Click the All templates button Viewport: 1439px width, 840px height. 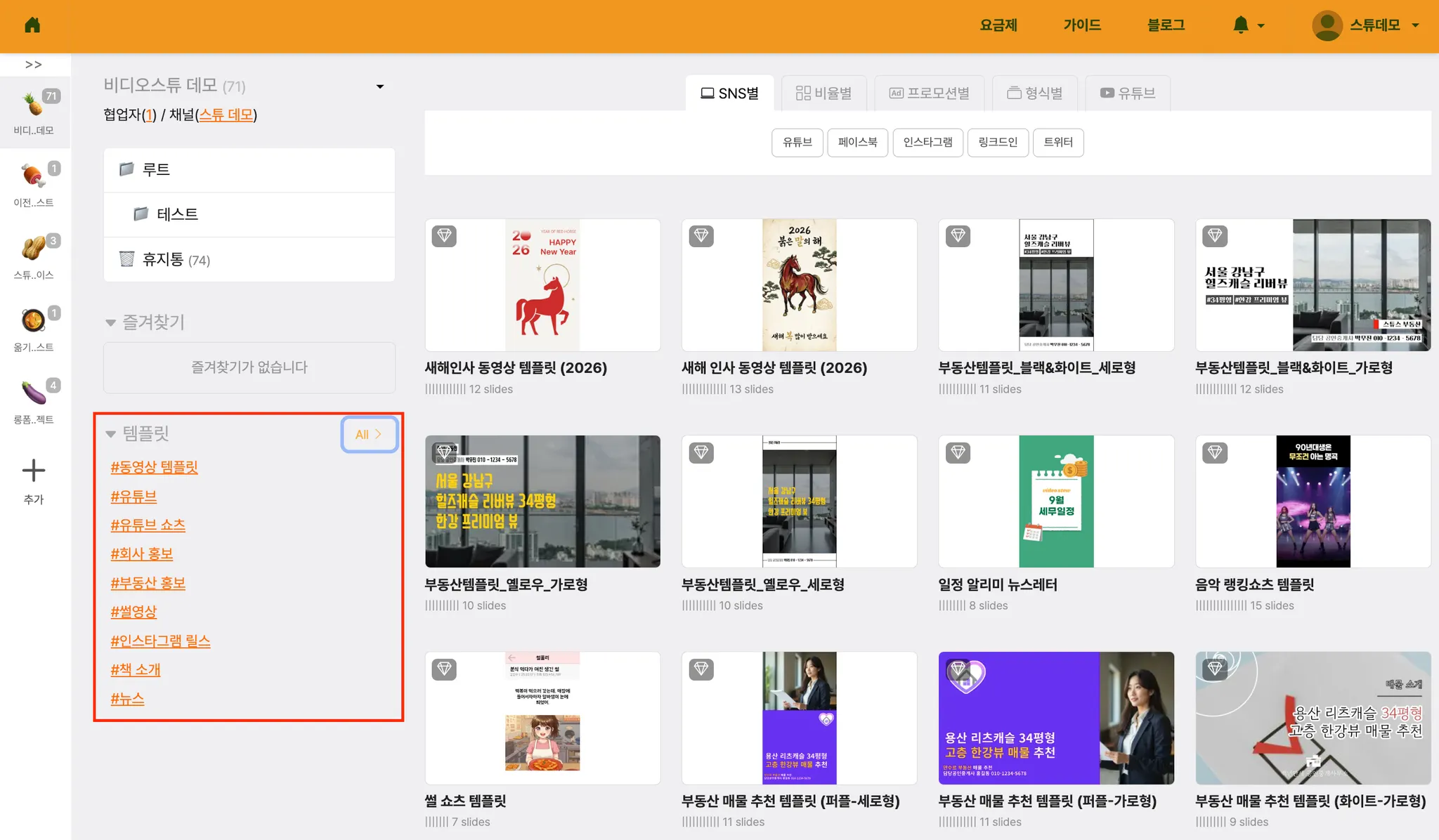(369, 434)
